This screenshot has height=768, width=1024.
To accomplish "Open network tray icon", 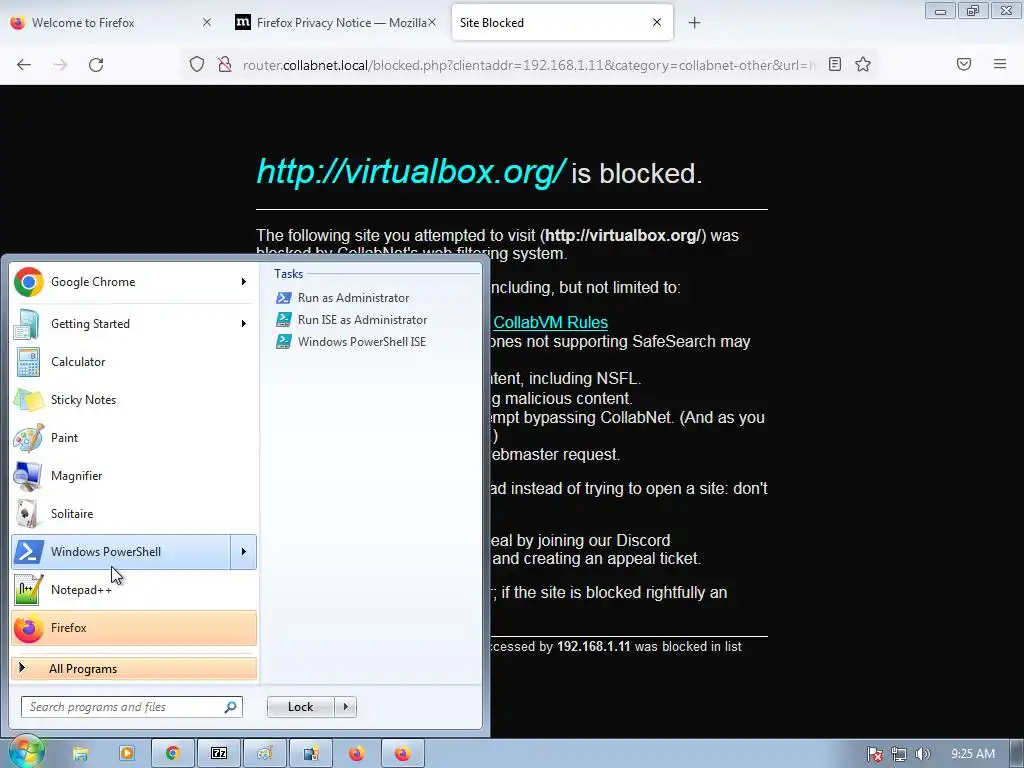I will (x=899, y=754).
